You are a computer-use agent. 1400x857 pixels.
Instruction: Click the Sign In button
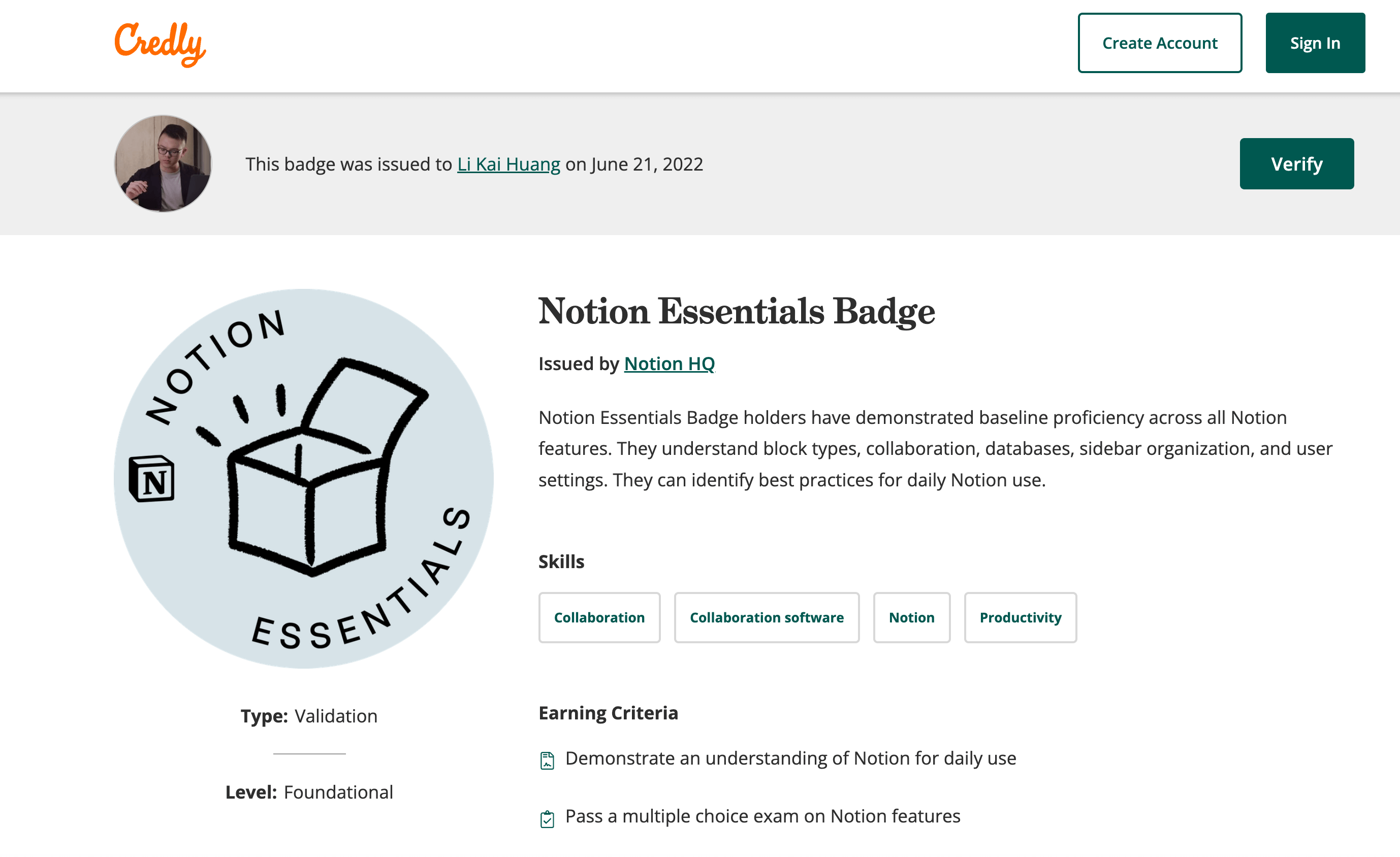pyautogui.click(x=1315, y=43)
